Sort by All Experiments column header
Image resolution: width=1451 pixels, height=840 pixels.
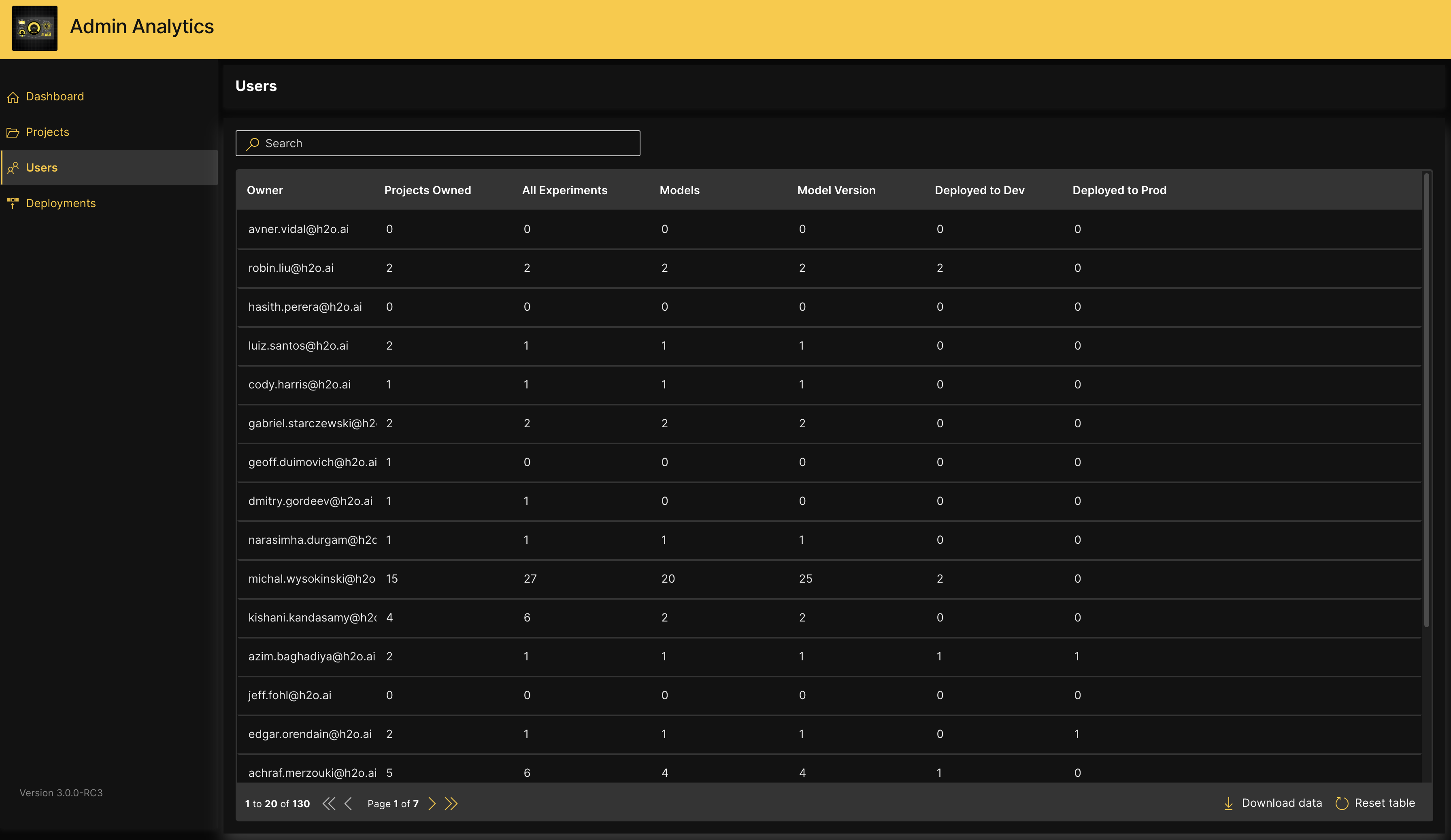click(564, 191)
